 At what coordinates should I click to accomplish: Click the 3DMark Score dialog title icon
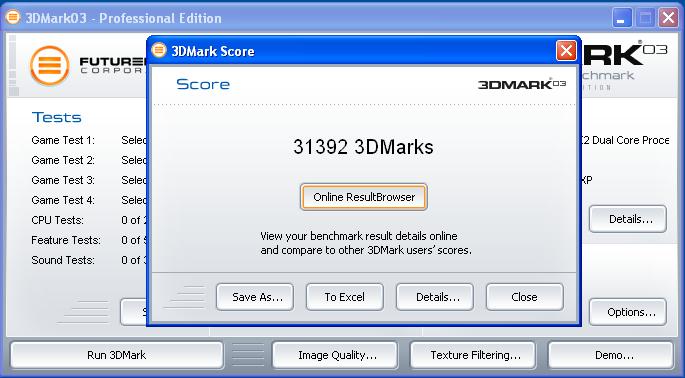(x=159, y=50)
